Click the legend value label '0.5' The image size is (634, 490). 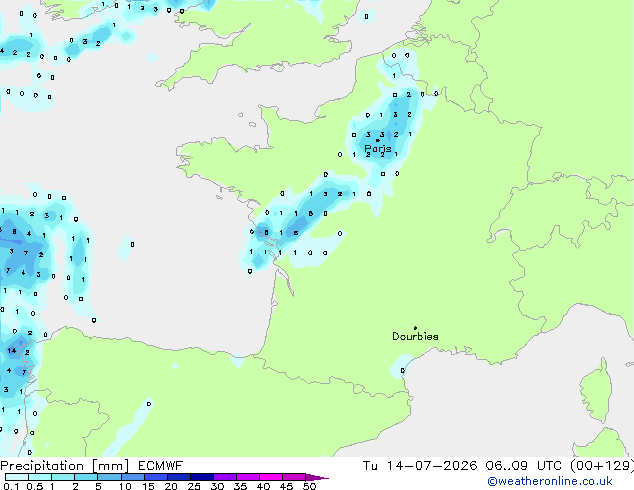(35, 486)
